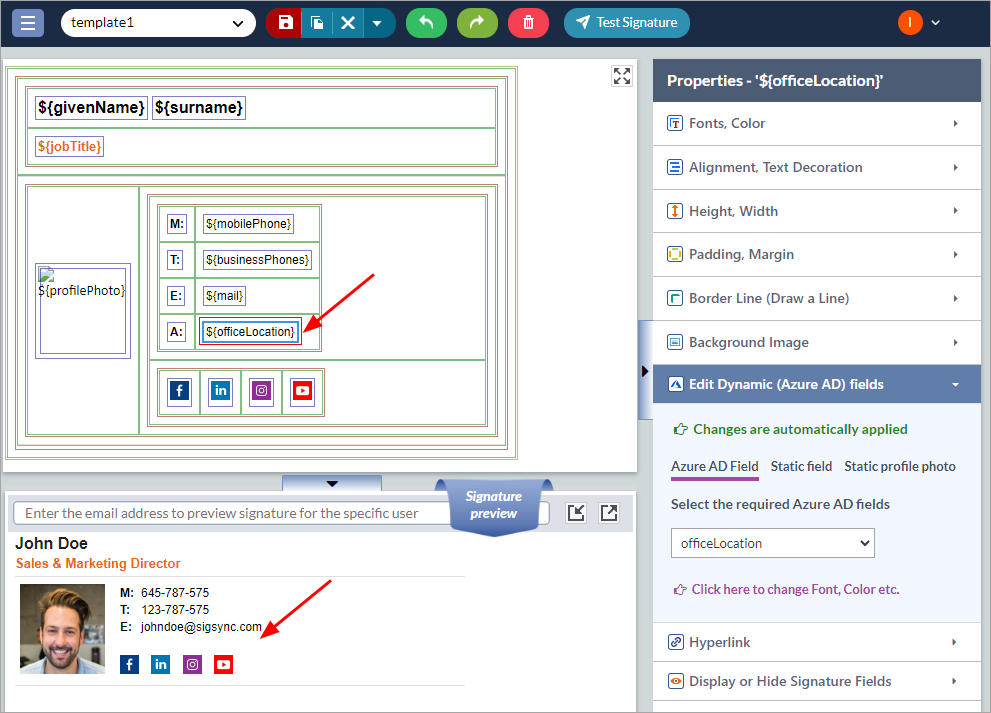Screen dimensions: 991x713
Task: Open the template1 selection dropdown
Action: point(158,23)
